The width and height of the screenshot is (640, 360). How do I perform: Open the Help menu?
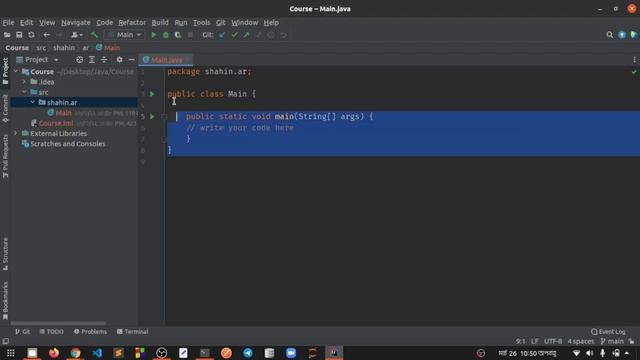[x=271, y=22]
